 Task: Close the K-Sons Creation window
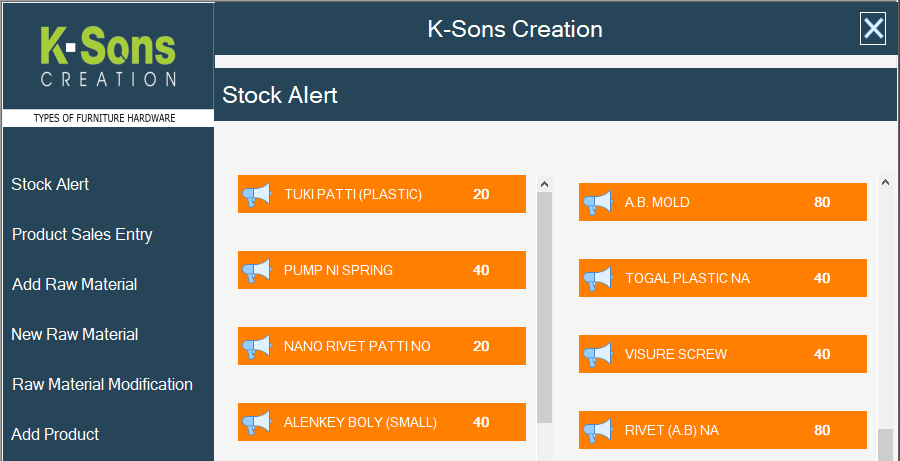(x=874, y=28)
